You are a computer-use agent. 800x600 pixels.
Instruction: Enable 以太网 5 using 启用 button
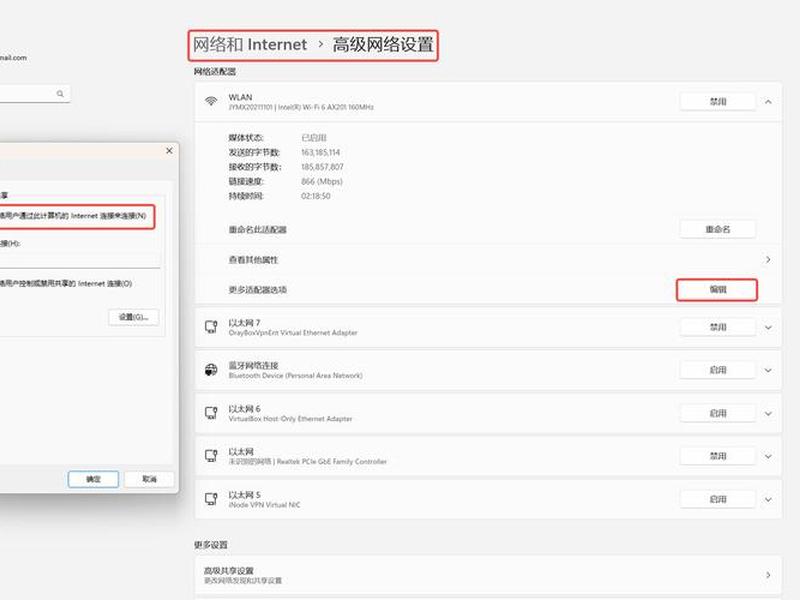point(718,499)
